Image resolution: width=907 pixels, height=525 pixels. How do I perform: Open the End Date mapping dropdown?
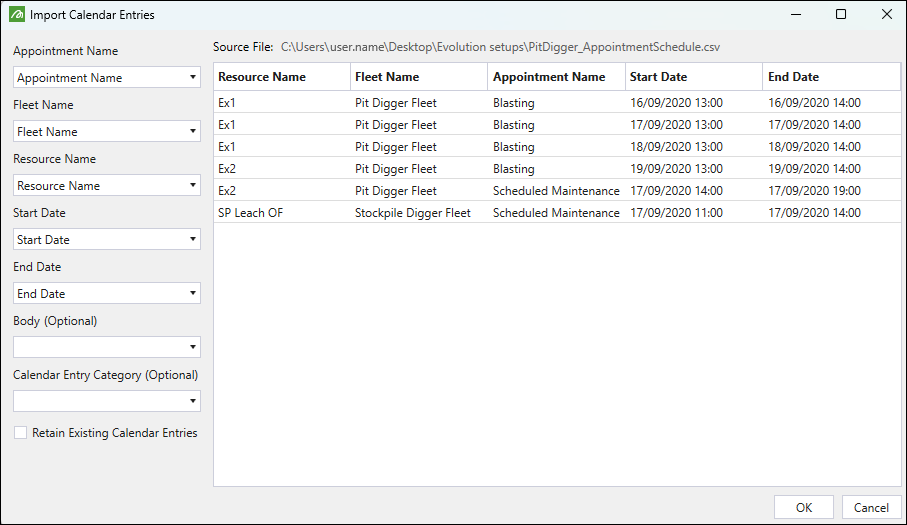(107, 293)
